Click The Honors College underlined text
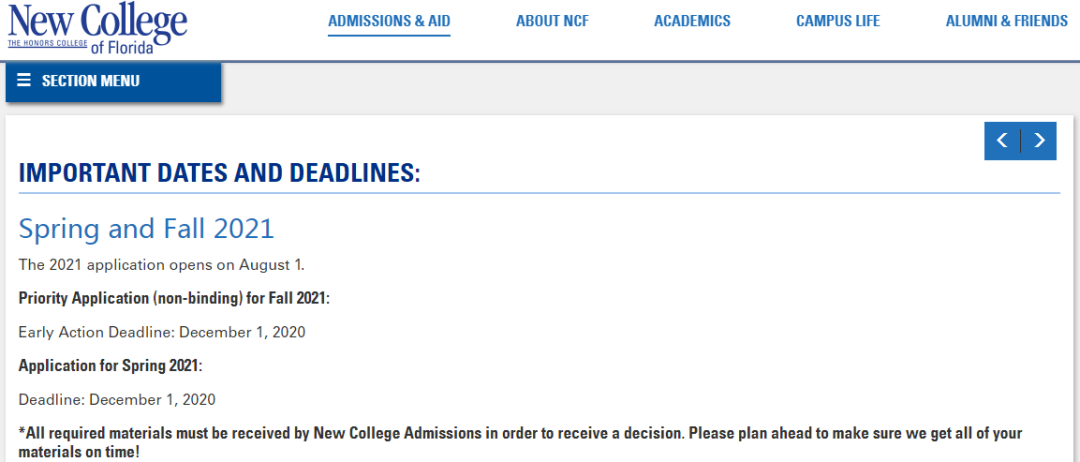This screenshot has width=1080, height=462. coord(48,43)
